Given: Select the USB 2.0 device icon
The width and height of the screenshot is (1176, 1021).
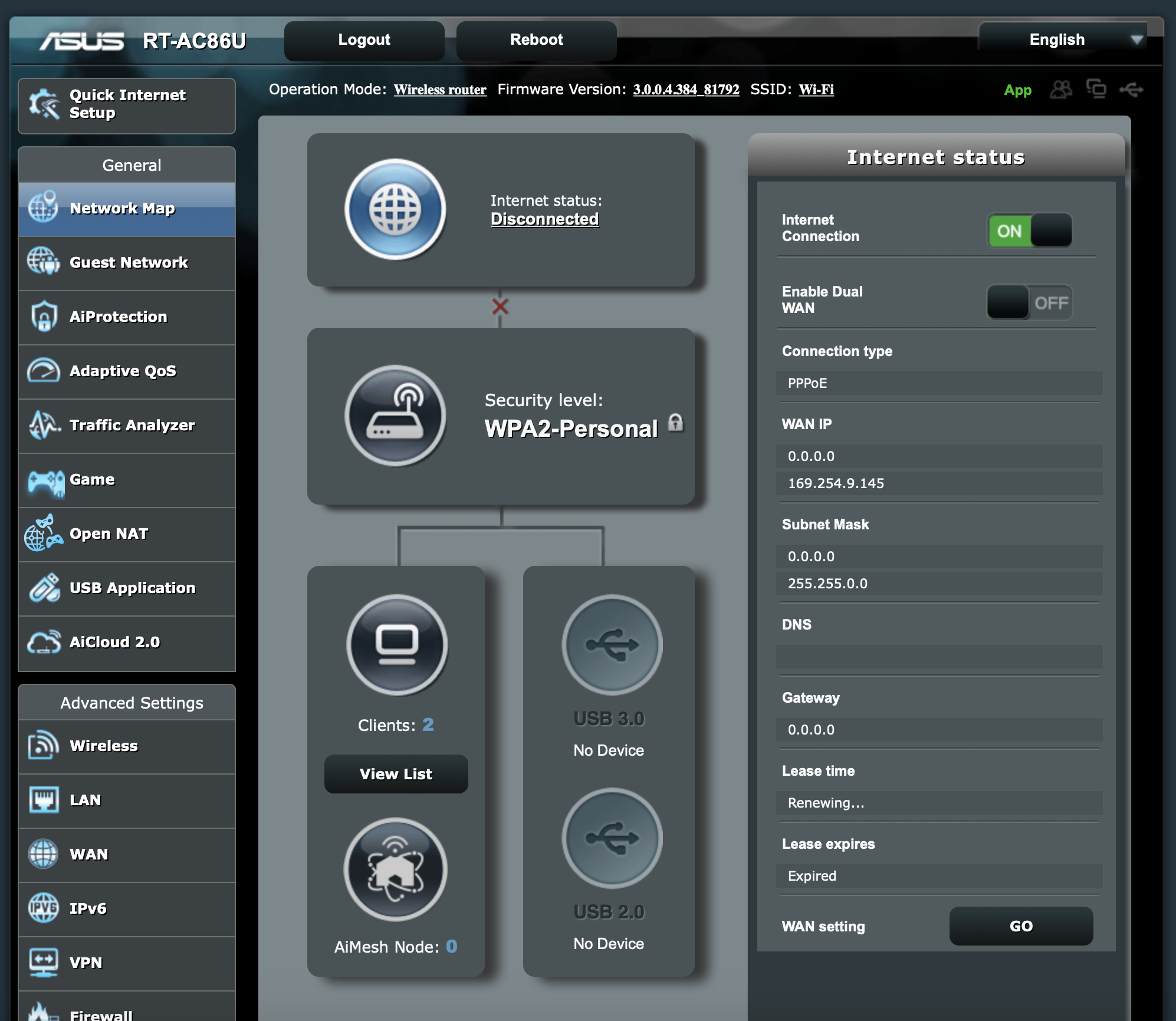Looking at the screenshot, I should click(612, 838).
